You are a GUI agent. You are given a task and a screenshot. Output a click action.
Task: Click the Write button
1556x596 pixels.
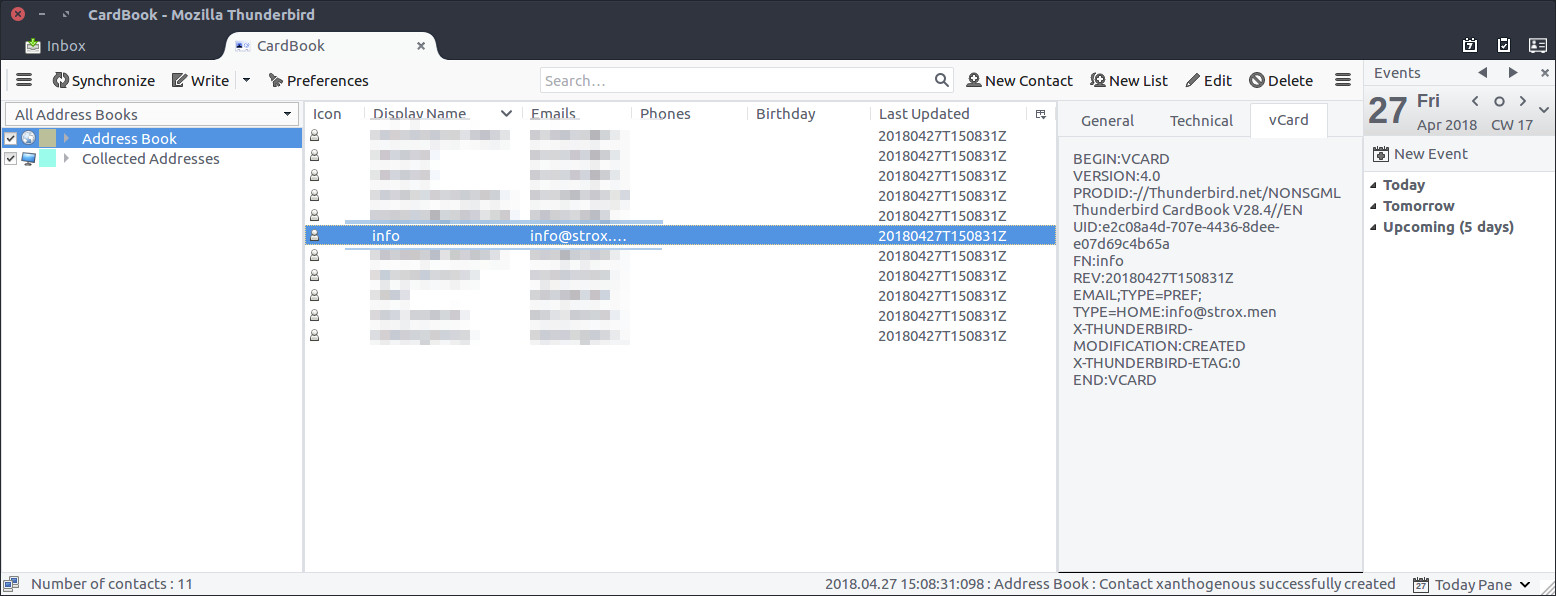(x=200, y=80)
